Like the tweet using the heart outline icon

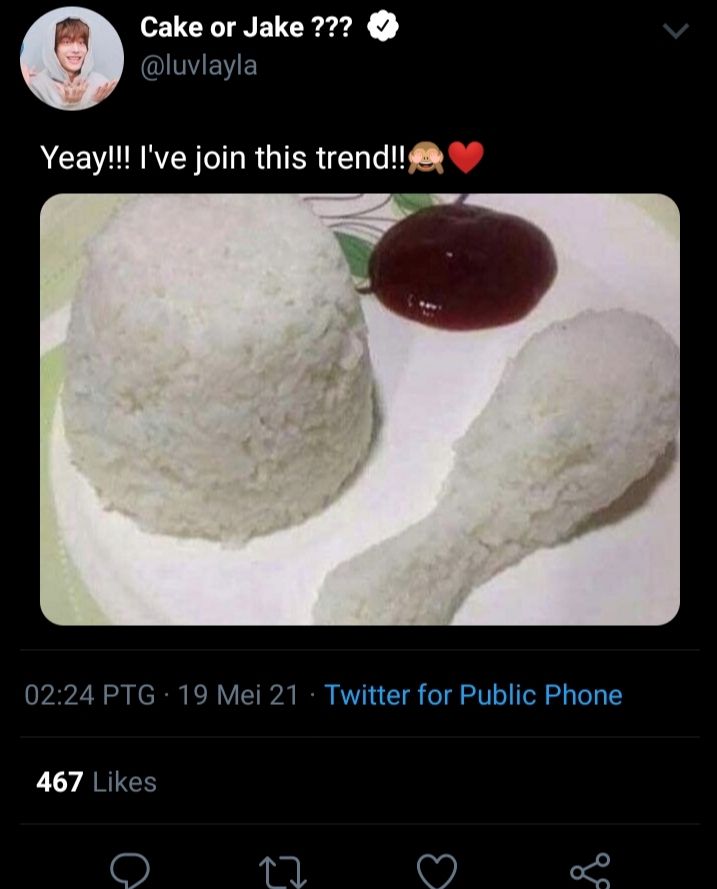(x=436, y=871)
